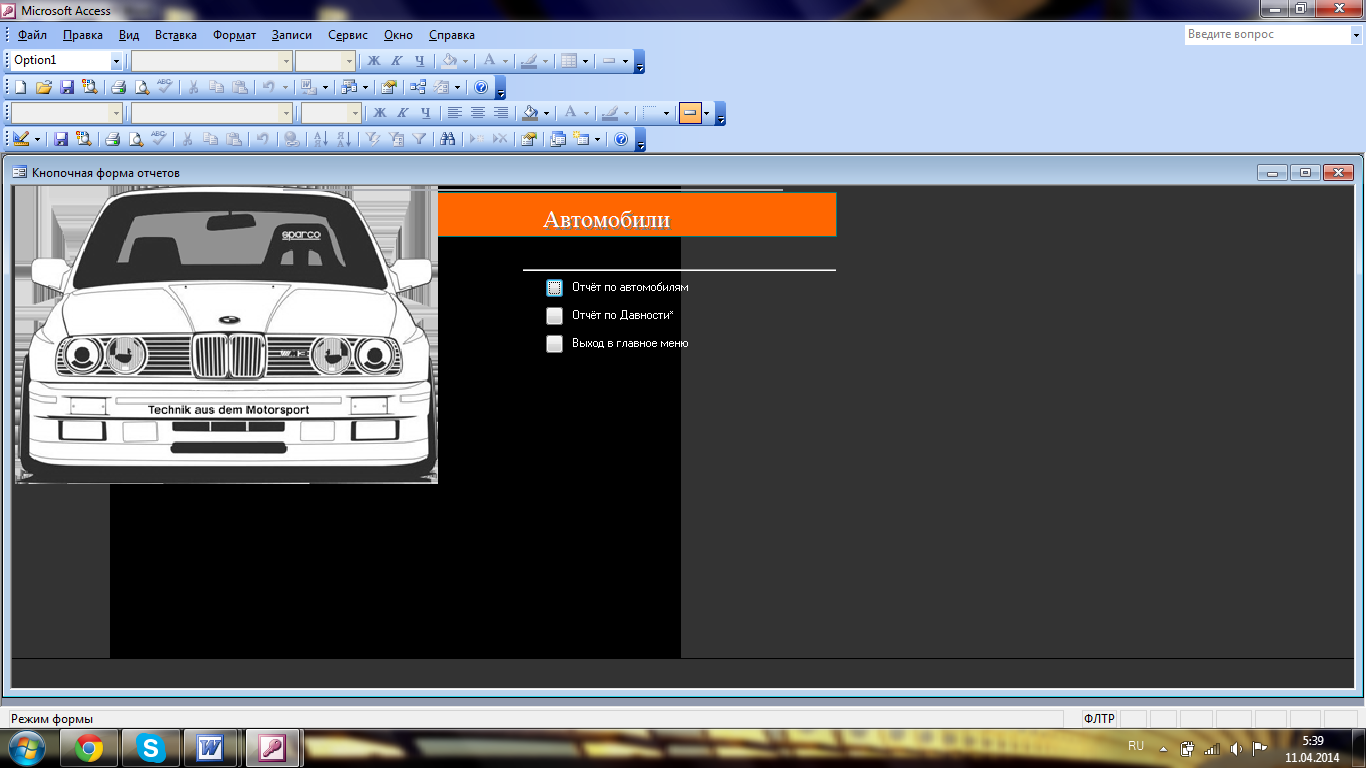Open the Справка menu
The height and width of the screenshot is (768, 1366).
(452, 35)
